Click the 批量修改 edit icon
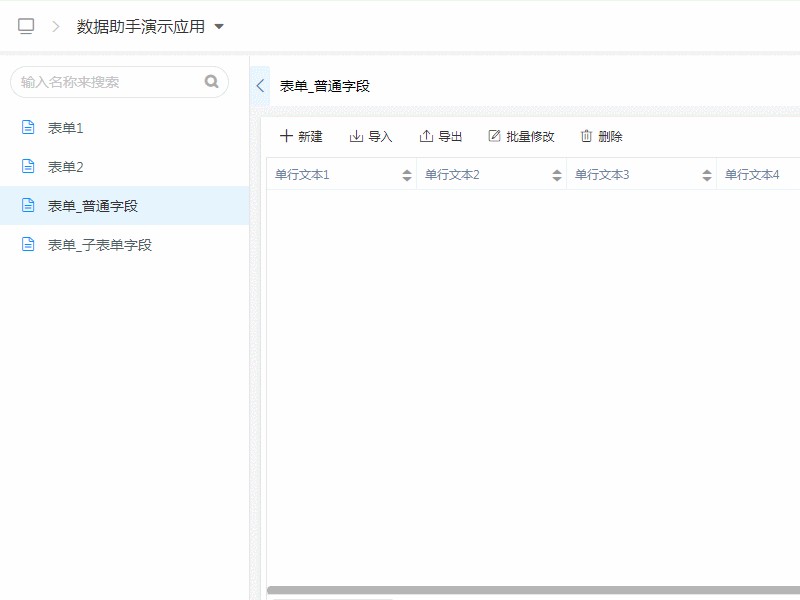The image size is (800, 600). [x=494, y=136]
